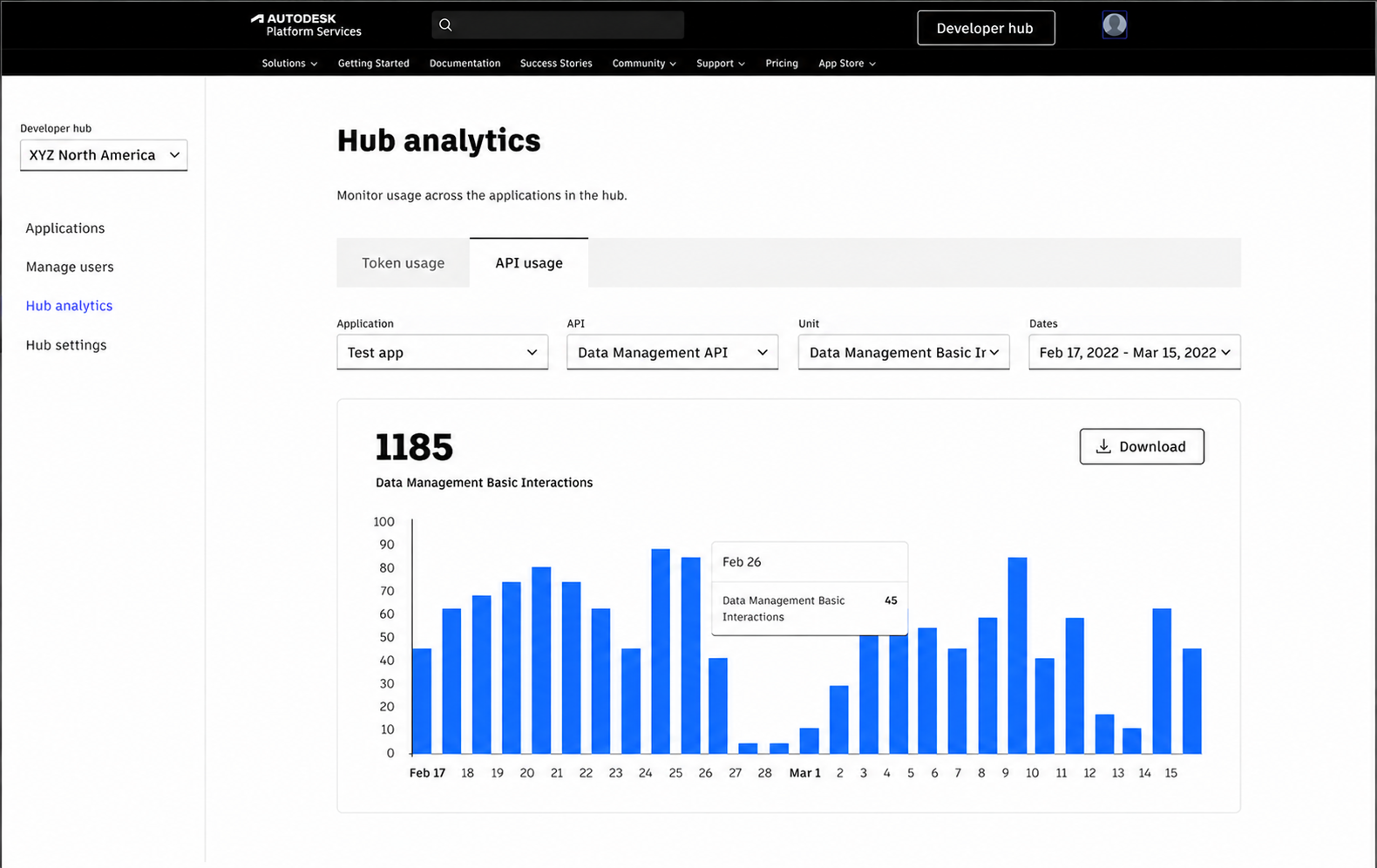Image resolution: width=1377 pixels, height=868 pixels.
Task: Click the Feb 24 chart bar
Action: pyautogui.click(x=661, y=651)
